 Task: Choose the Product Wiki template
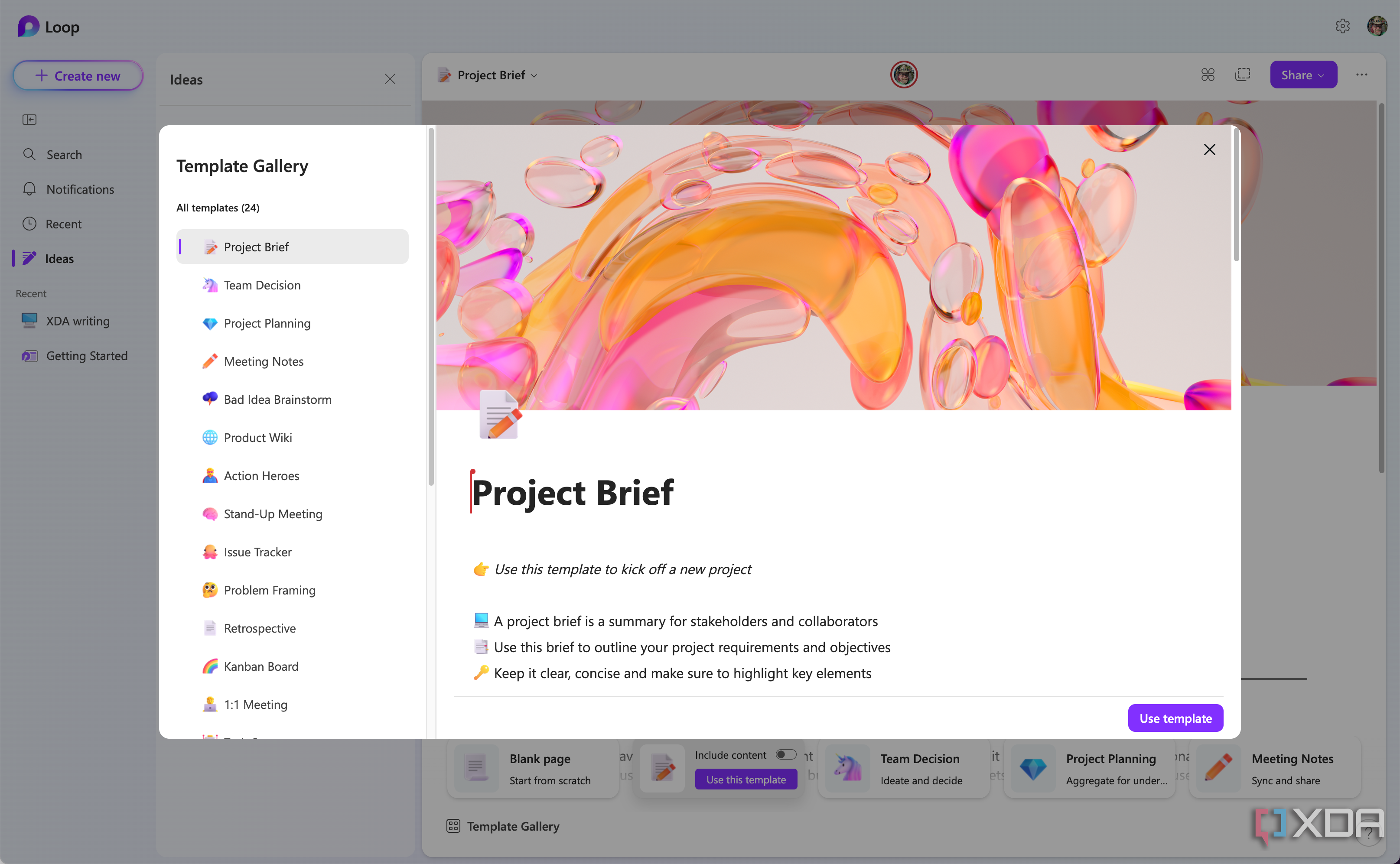[292, 437]
